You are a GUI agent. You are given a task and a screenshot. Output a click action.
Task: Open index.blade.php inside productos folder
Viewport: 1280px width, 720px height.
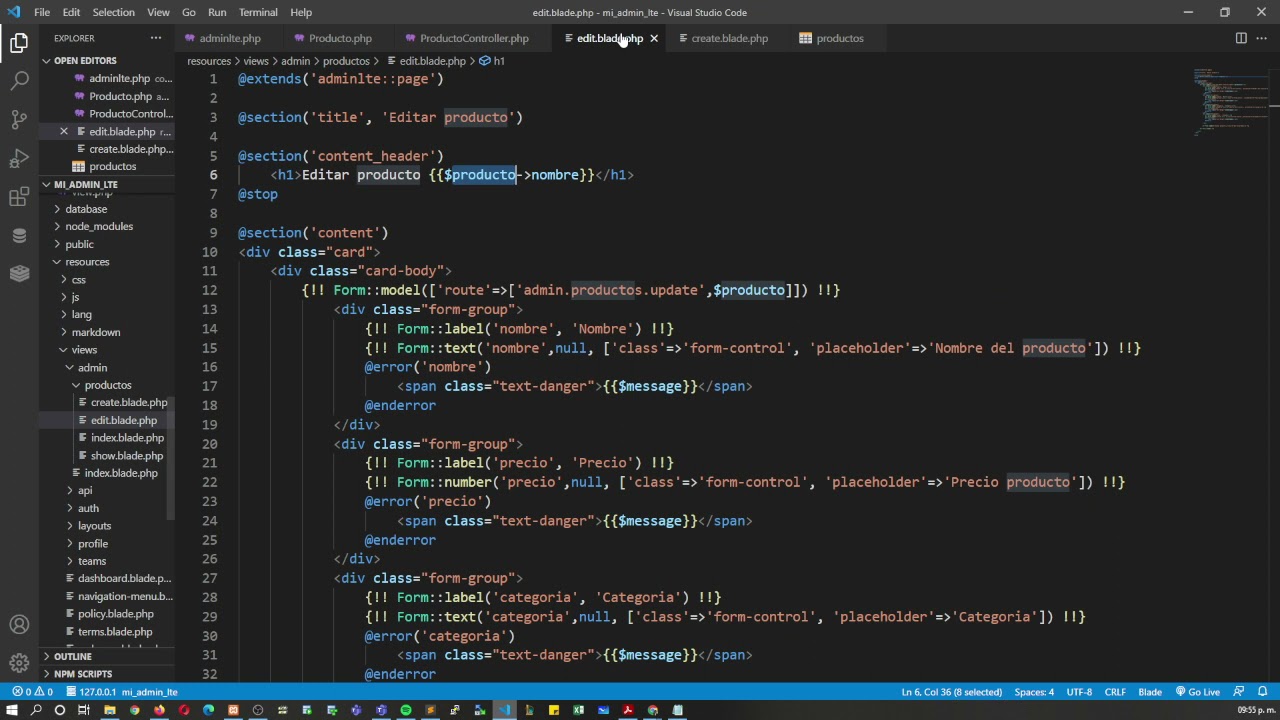click(127, 438)
